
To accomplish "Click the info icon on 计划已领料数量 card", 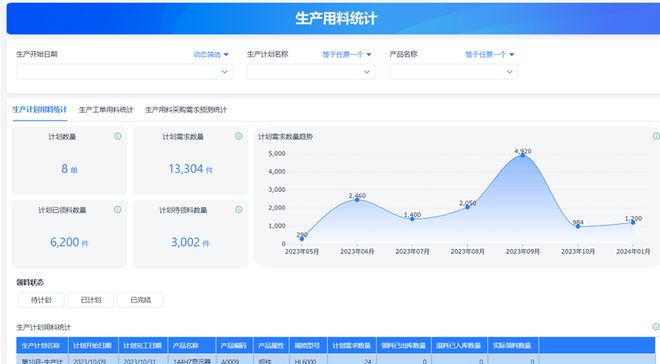I will point(118,209).
